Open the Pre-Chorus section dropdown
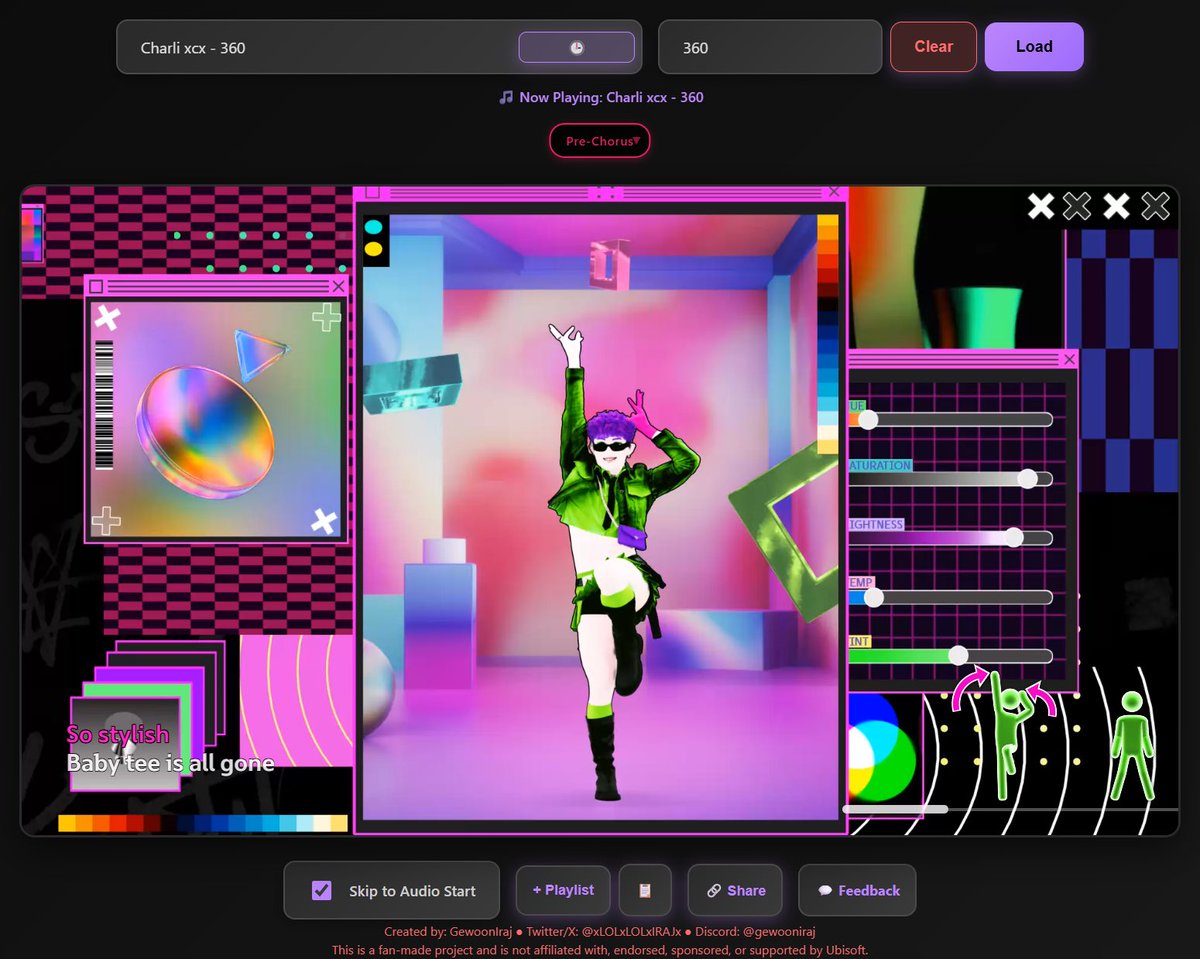 [600, 140]
